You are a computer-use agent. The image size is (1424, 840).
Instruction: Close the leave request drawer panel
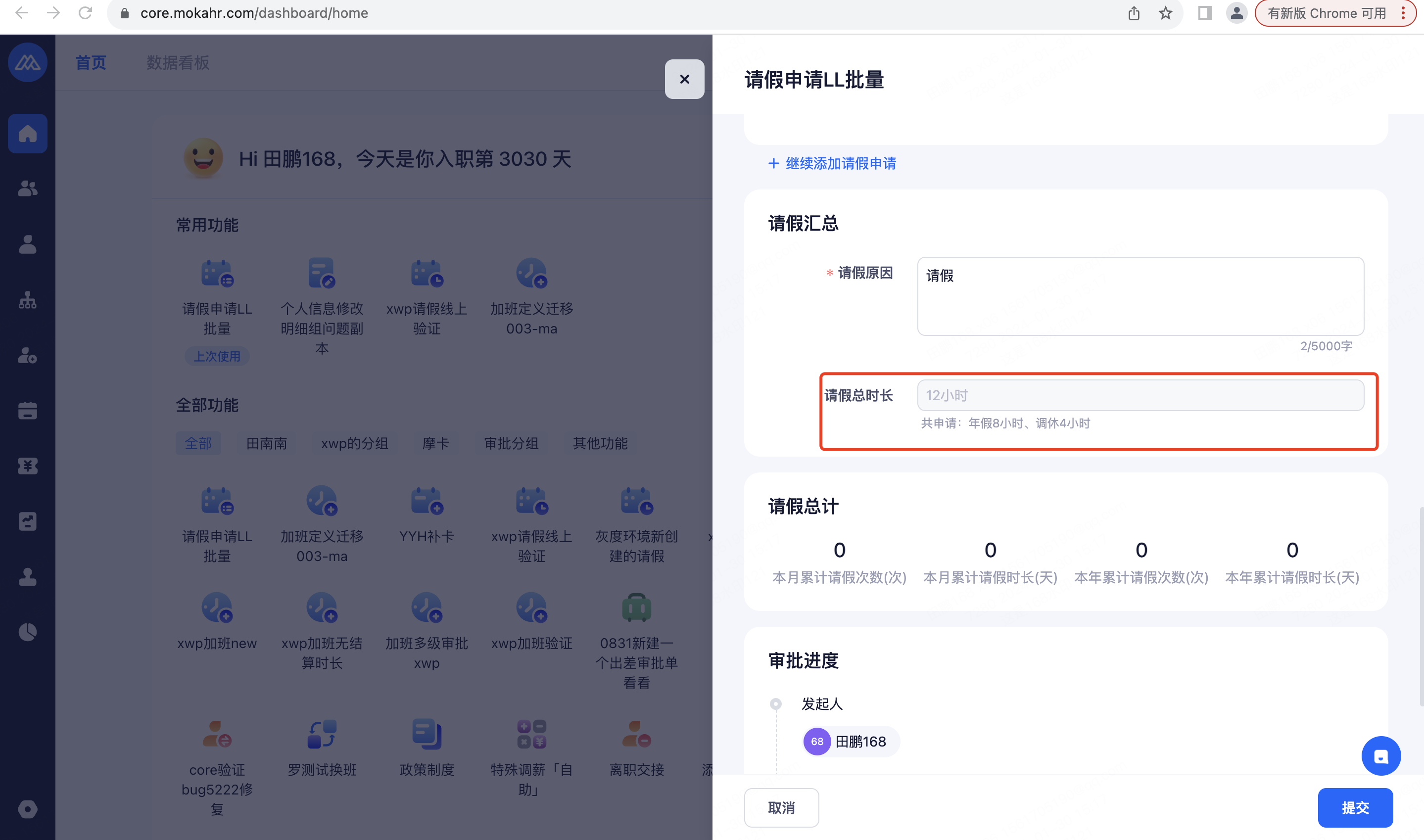(684, 79)
